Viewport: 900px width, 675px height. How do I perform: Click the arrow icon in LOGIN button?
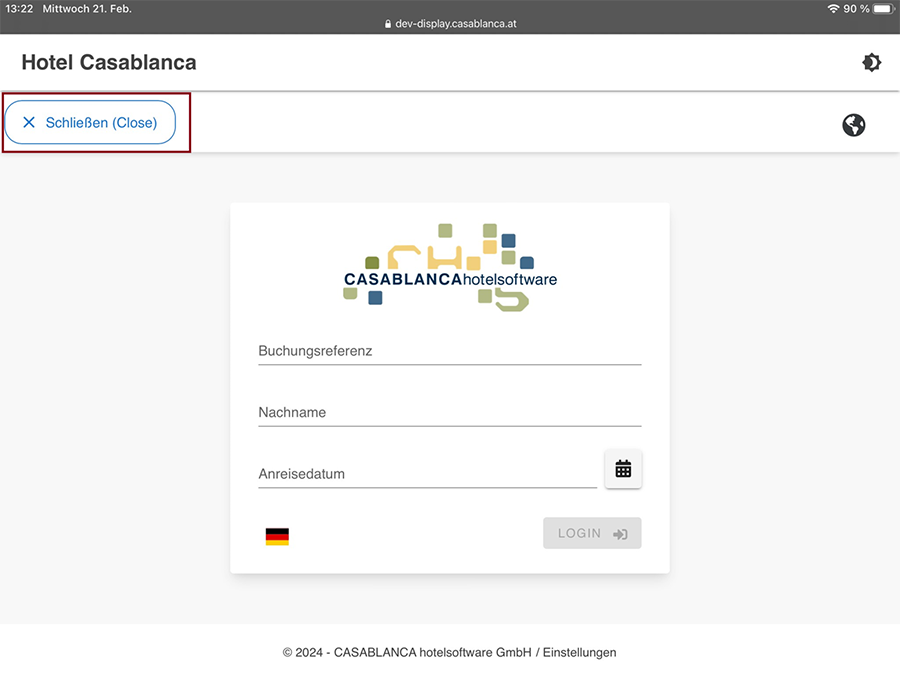tap(621, 534)
